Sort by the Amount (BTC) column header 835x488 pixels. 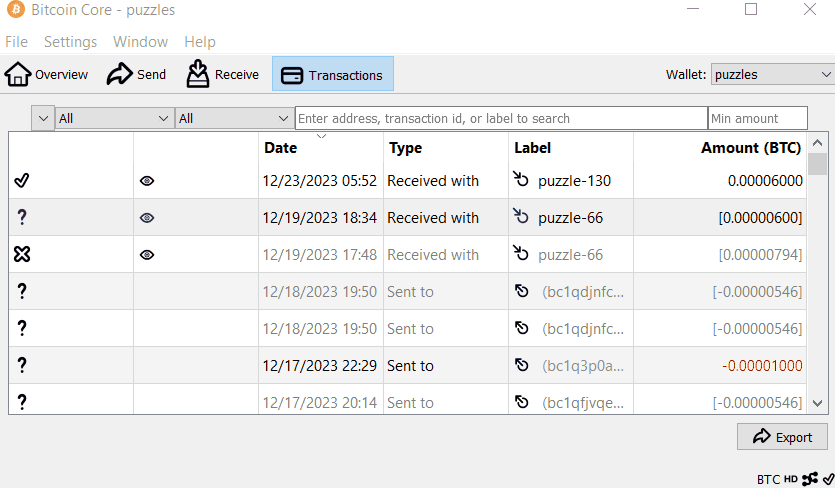coord(751,148)
